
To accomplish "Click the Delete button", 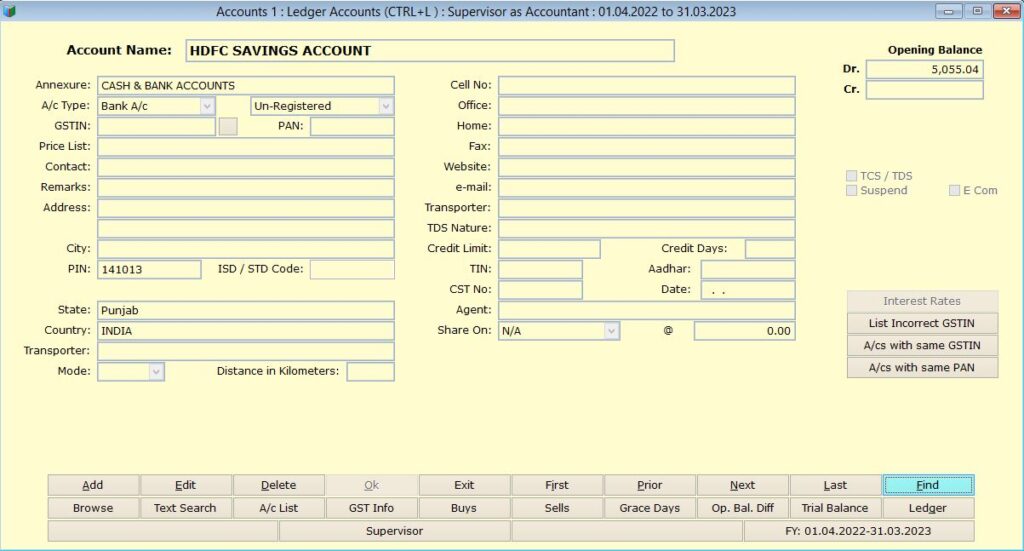I will click(278, 485).
